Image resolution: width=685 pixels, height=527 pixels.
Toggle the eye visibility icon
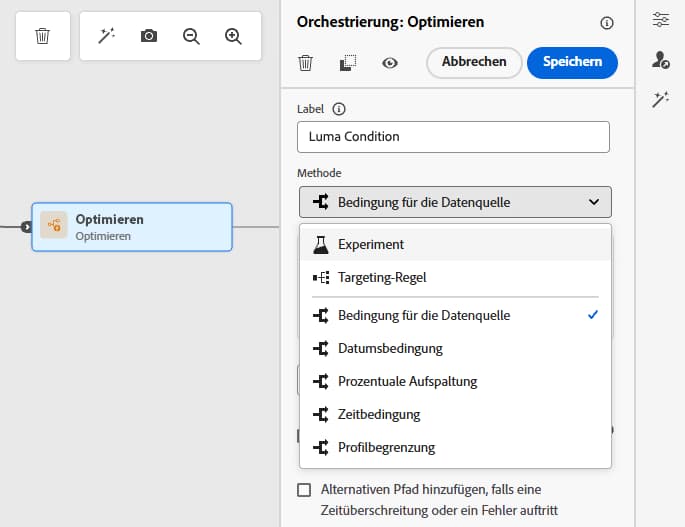coord(390,63)
